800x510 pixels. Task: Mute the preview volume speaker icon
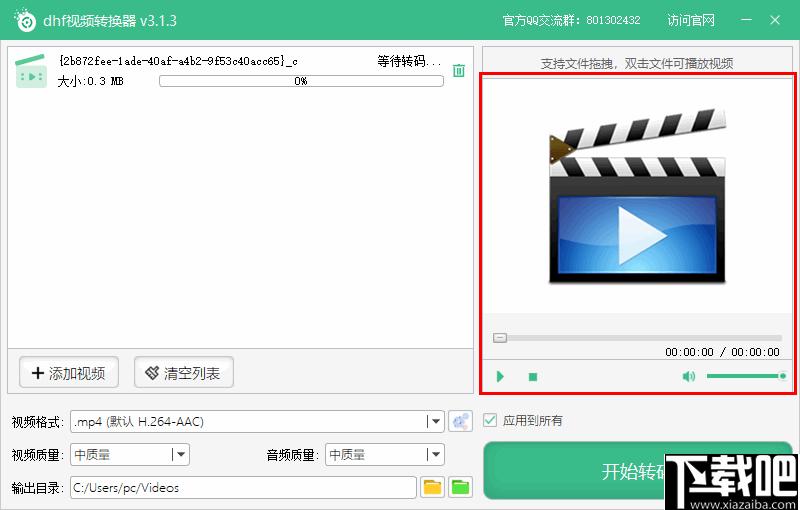688,376
